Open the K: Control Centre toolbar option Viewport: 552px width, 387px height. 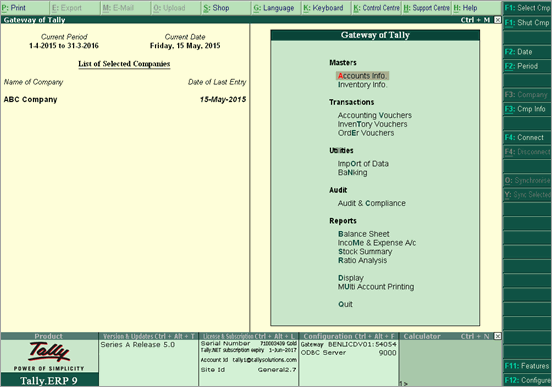pyautogui.click(x=376, y=8)
